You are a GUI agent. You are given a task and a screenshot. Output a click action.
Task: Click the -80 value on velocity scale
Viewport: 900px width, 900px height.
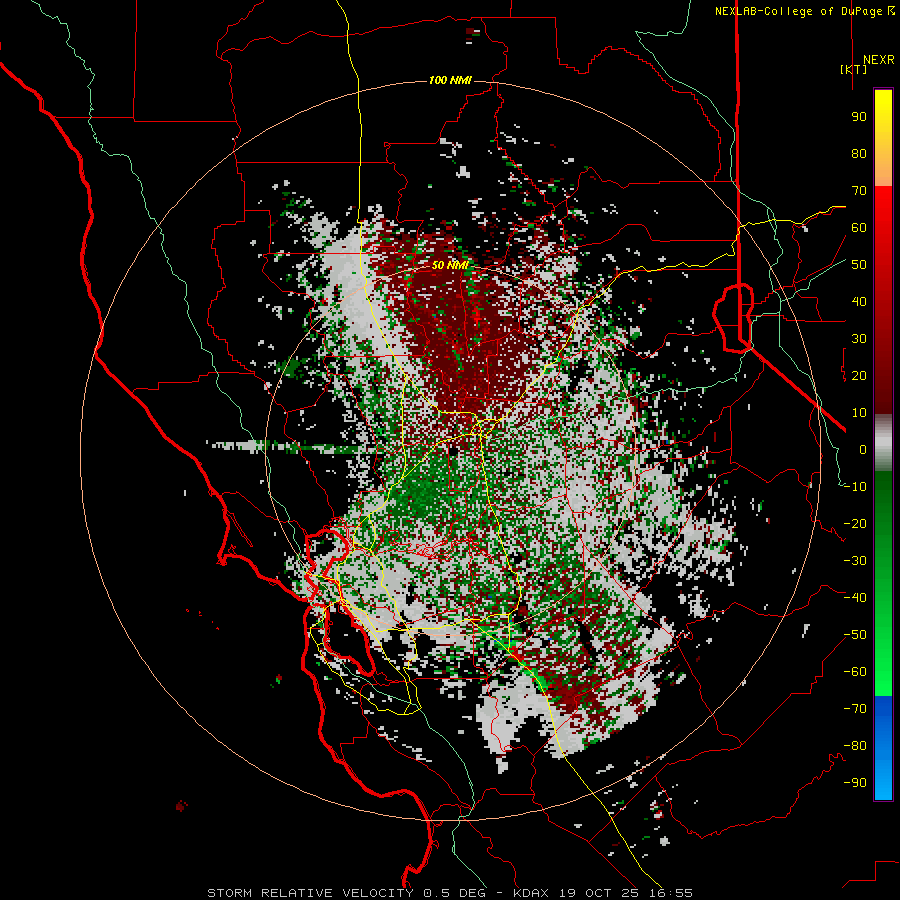click(x=855, y=746)
